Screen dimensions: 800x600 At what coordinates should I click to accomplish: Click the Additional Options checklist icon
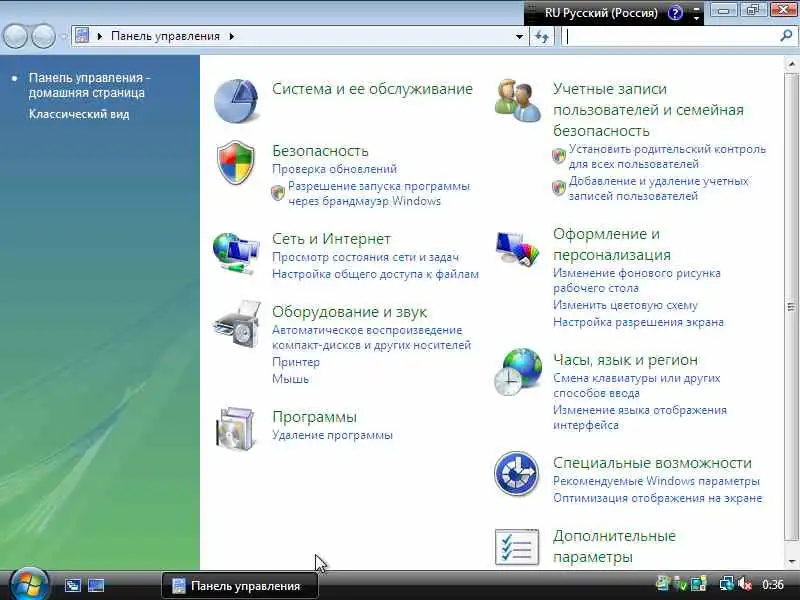[517, 547]
